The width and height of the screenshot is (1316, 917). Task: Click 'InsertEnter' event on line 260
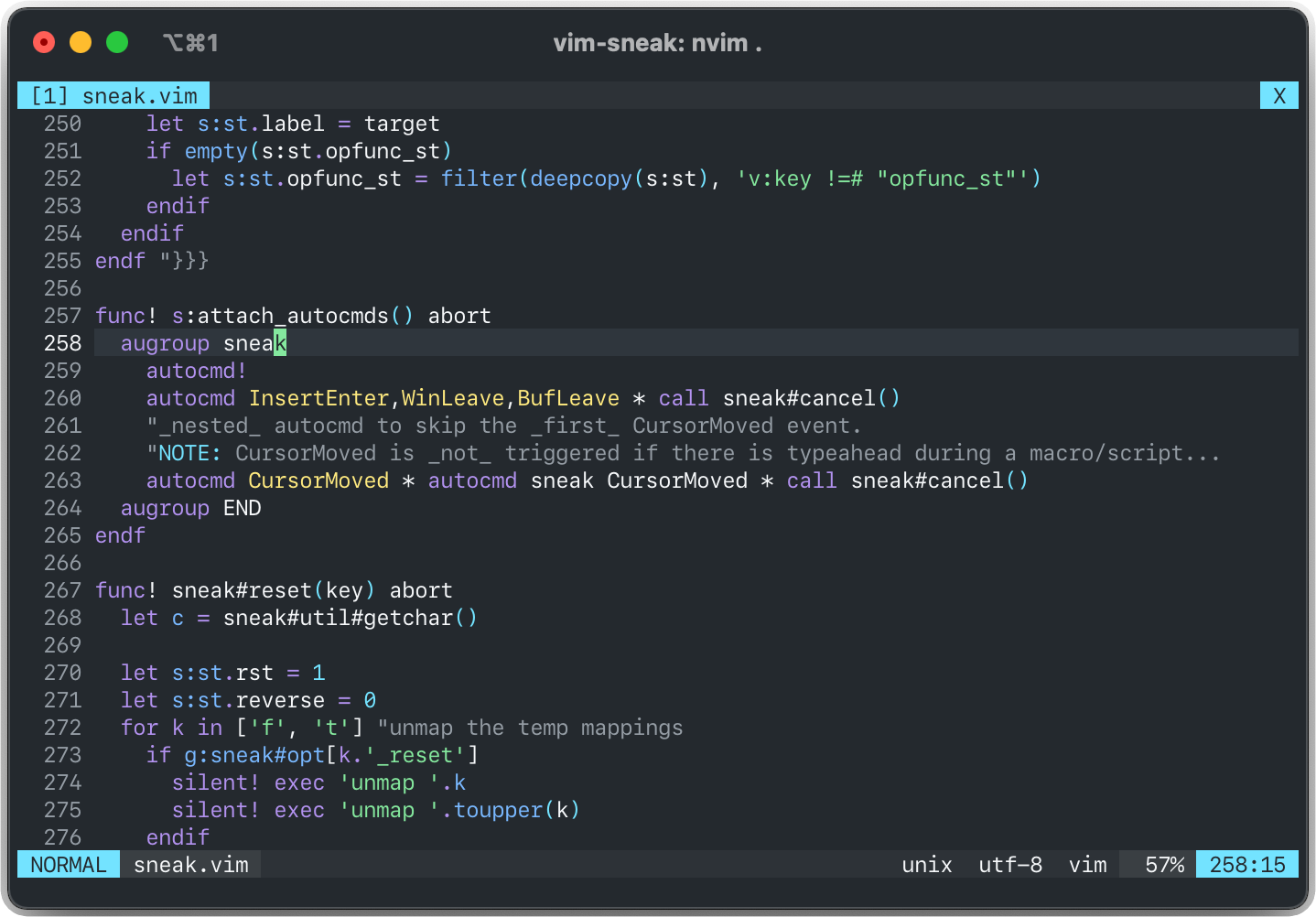pos(318,398)
